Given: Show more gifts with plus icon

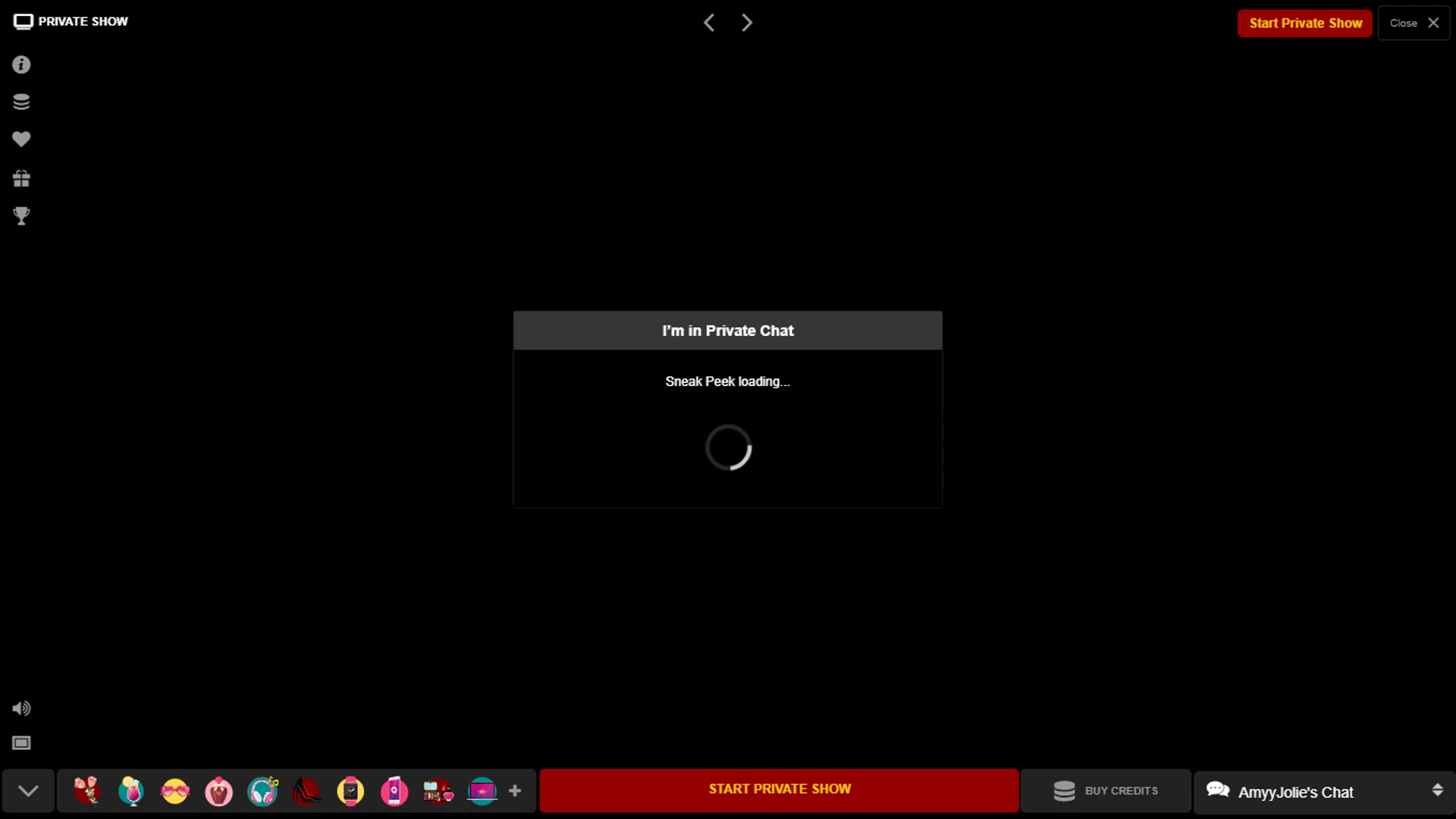Looking at the screenshot, I should [x=515, y=791].
